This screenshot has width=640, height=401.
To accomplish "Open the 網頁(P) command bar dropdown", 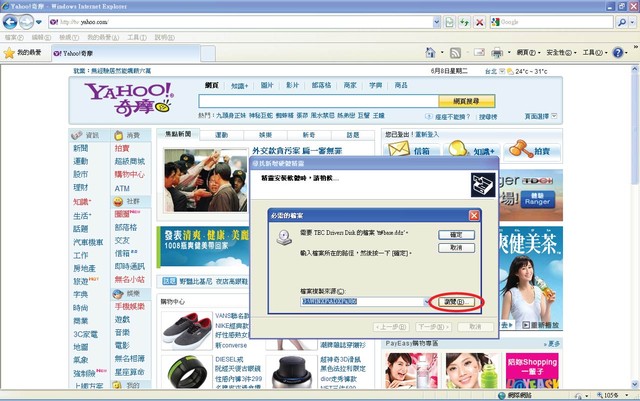I will coord(528,53).
